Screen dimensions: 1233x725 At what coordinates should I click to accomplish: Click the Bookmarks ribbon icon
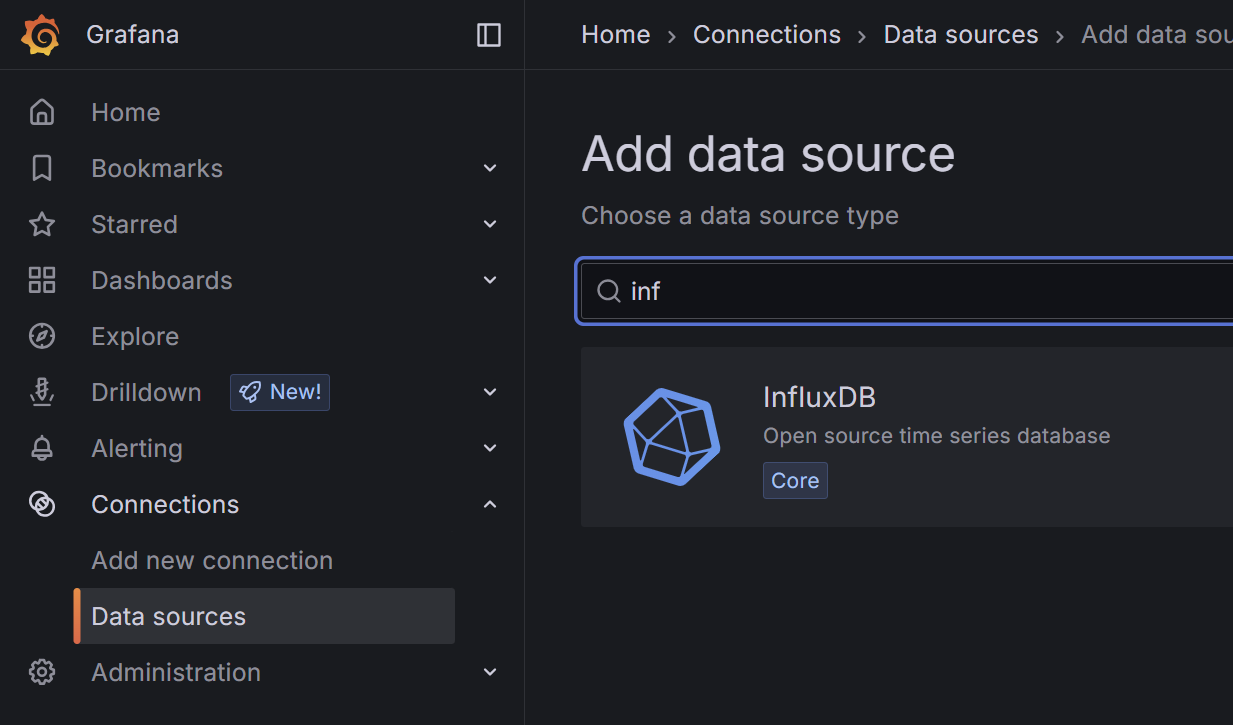pyautogui.click(x=42, y=168)
